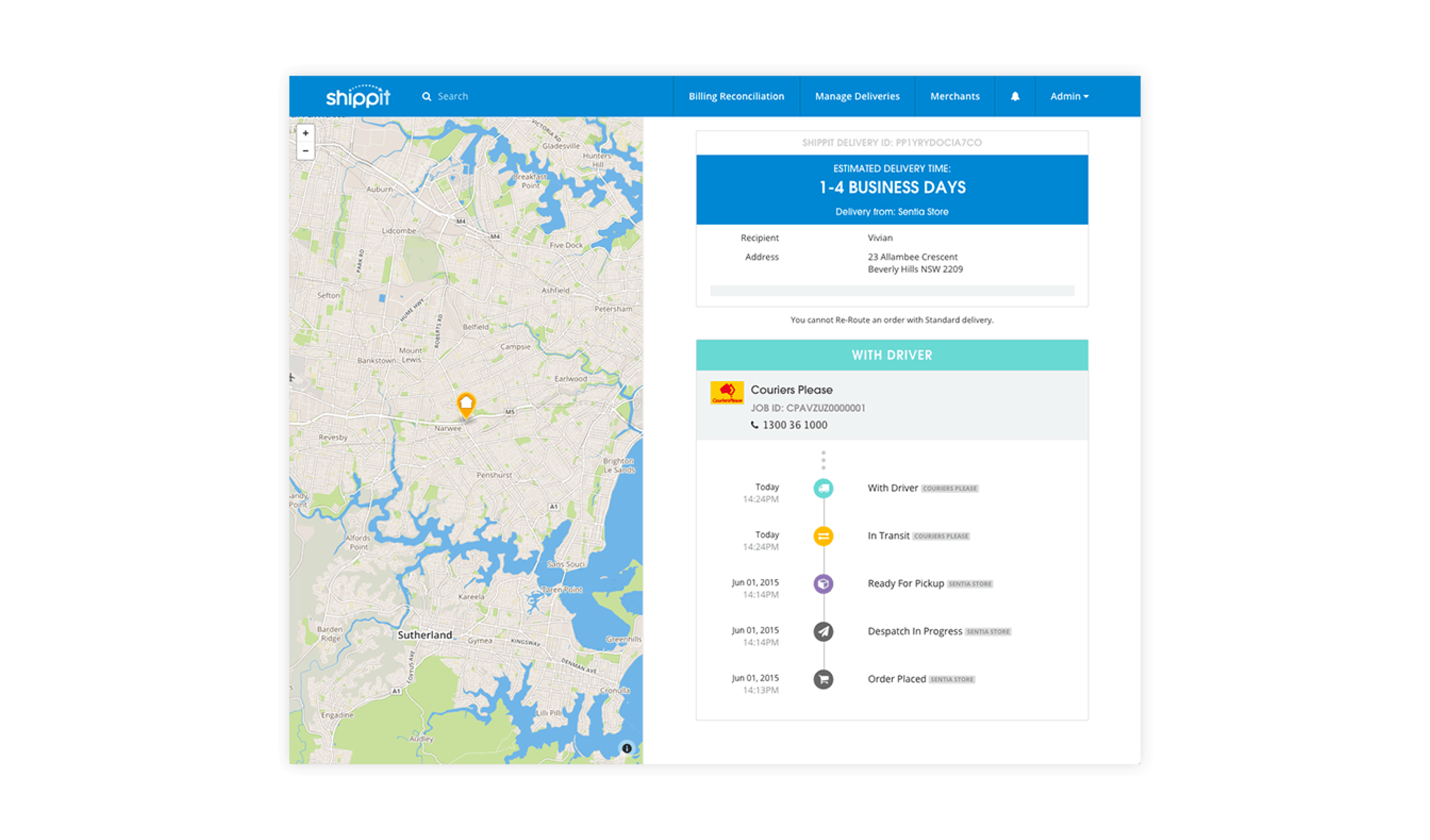Click the Couriers Please logo
Screen dimensions: 1430x840
[x=726, y=393]
